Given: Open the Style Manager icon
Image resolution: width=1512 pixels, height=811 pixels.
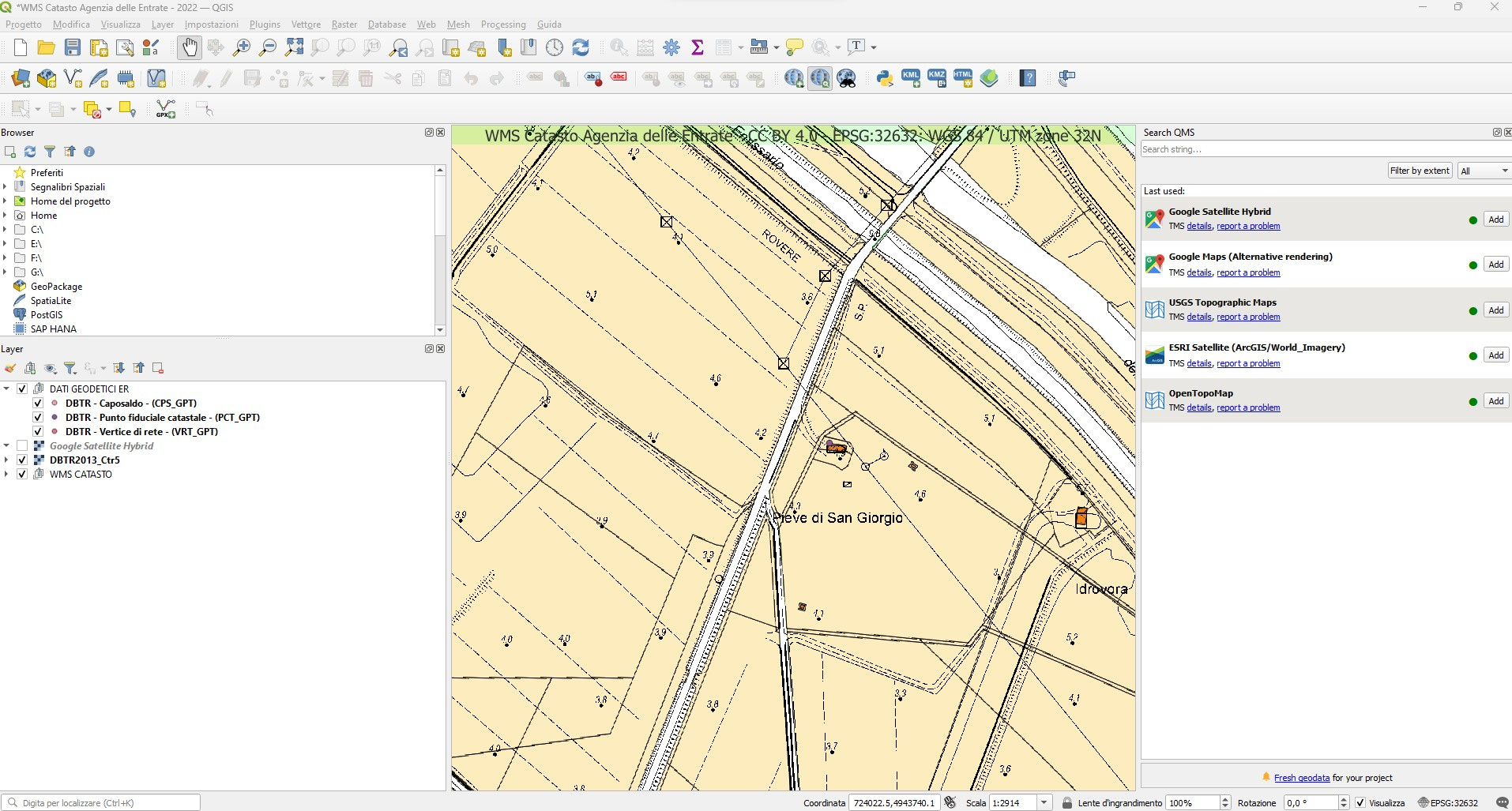Looking at the screenshot, I should [151, 47].
